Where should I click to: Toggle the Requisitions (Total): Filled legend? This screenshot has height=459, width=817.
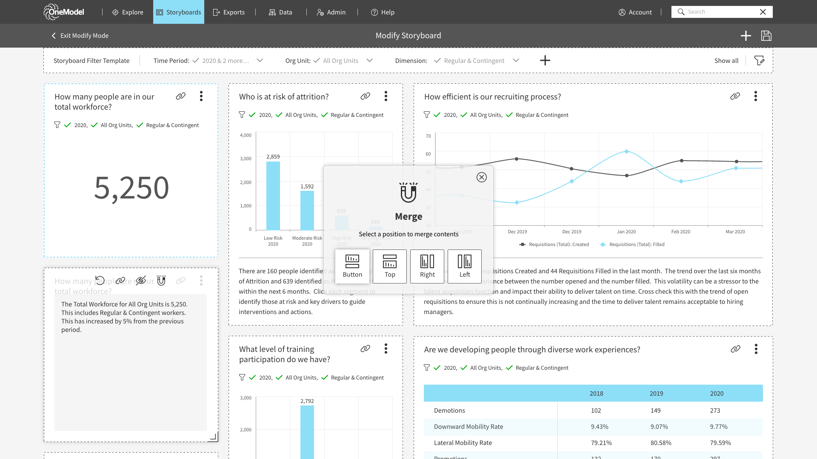tap(632, 244)
